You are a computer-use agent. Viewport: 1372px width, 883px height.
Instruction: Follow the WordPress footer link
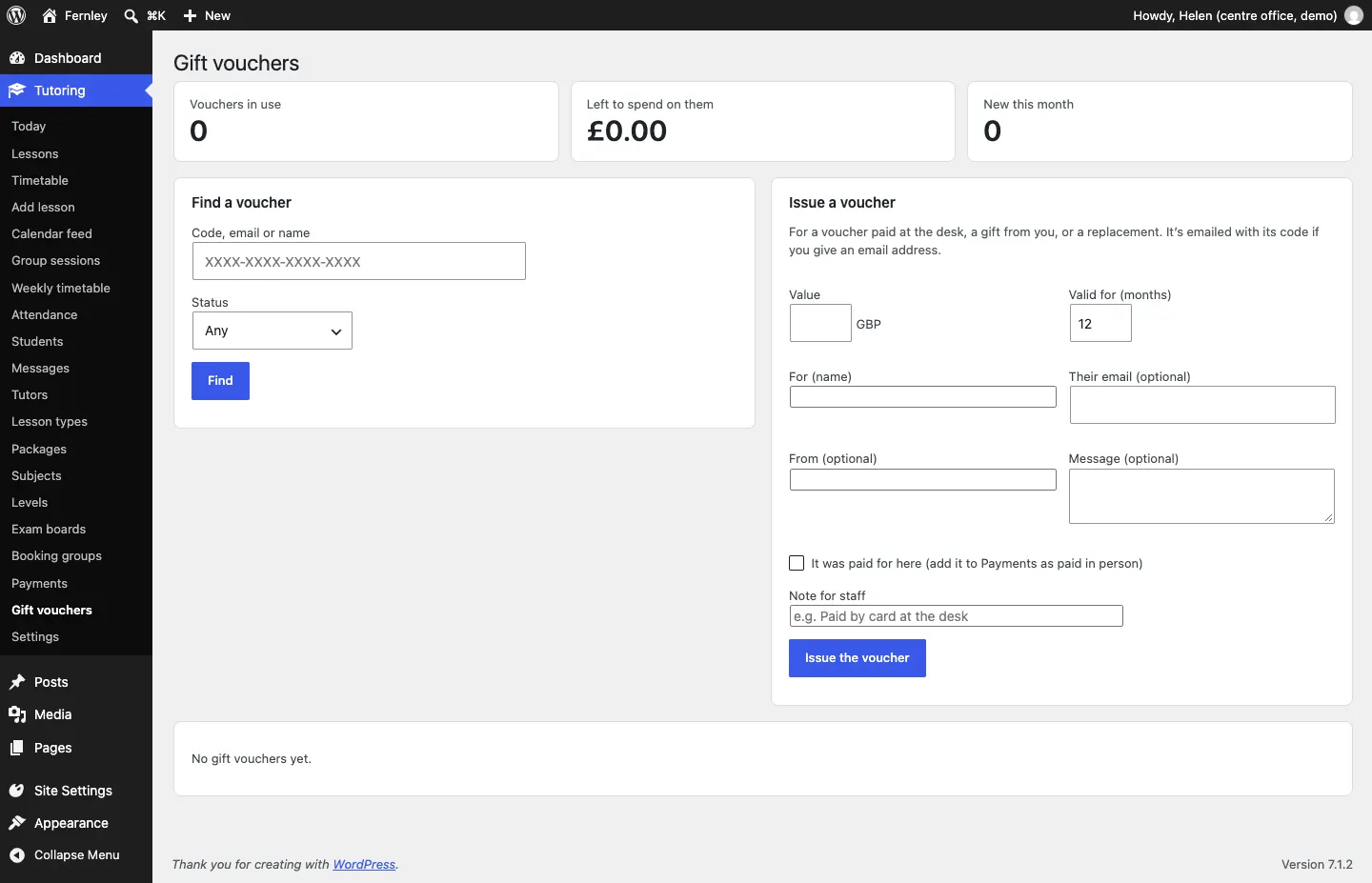click(x=364, y=865)
